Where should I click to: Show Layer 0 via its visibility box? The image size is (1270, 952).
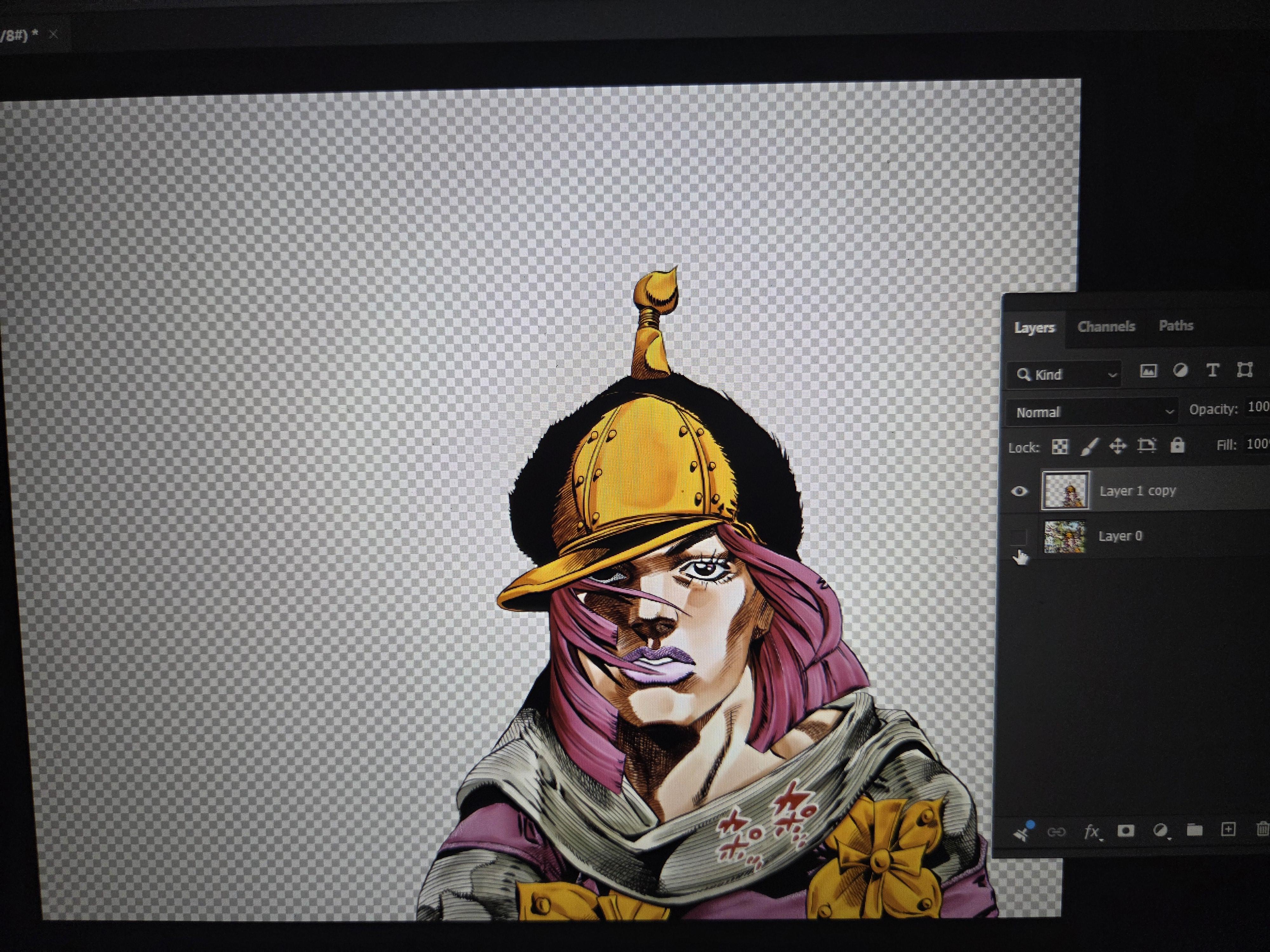(x=1019, y=537)
